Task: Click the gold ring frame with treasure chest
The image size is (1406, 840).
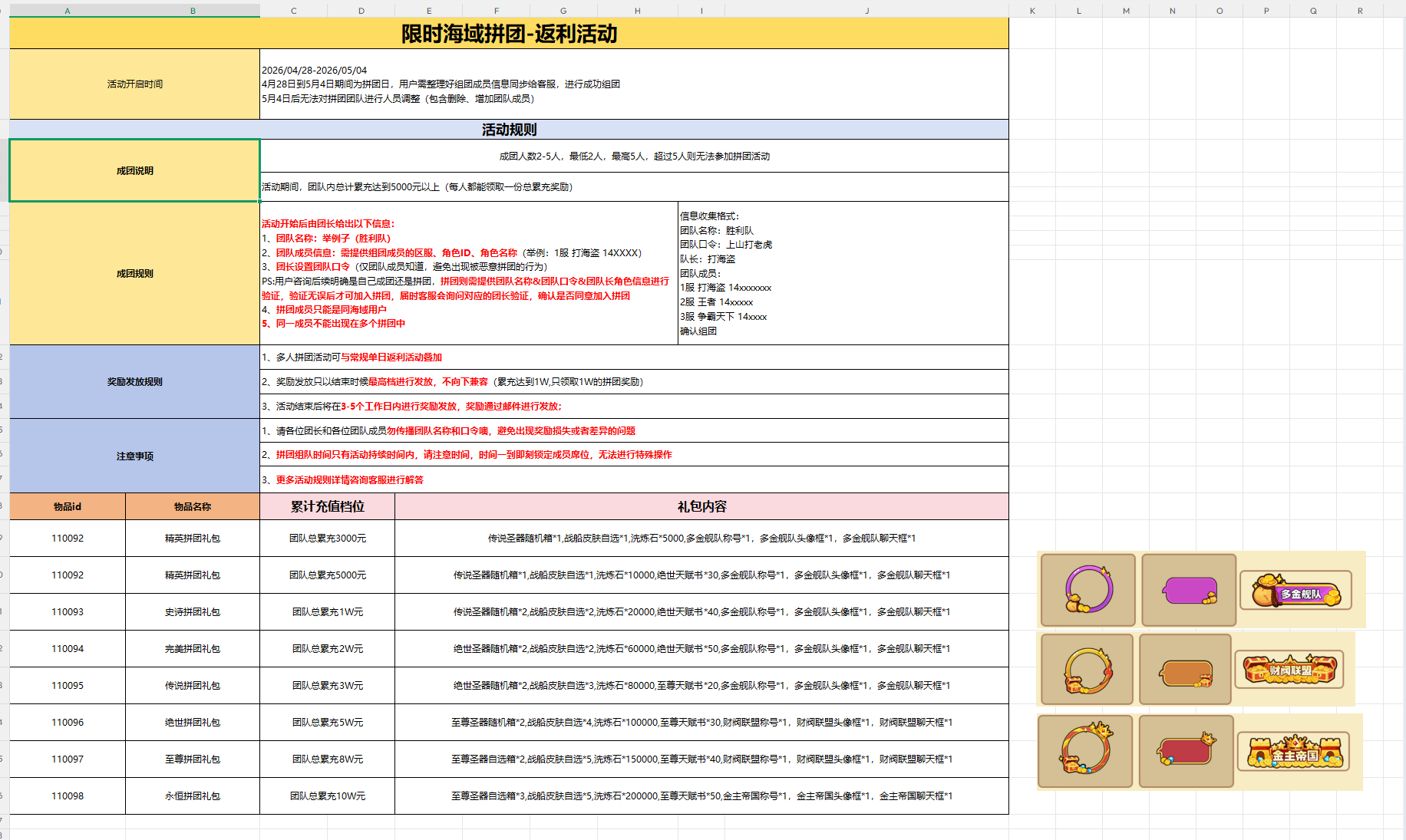Action: click(1086, 670)
